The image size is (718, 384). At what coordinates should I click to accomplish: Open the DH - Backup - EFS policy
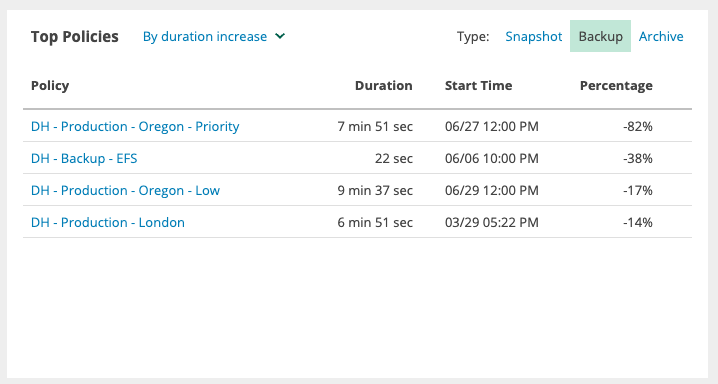pyautogui.click(x=84, y=158)
